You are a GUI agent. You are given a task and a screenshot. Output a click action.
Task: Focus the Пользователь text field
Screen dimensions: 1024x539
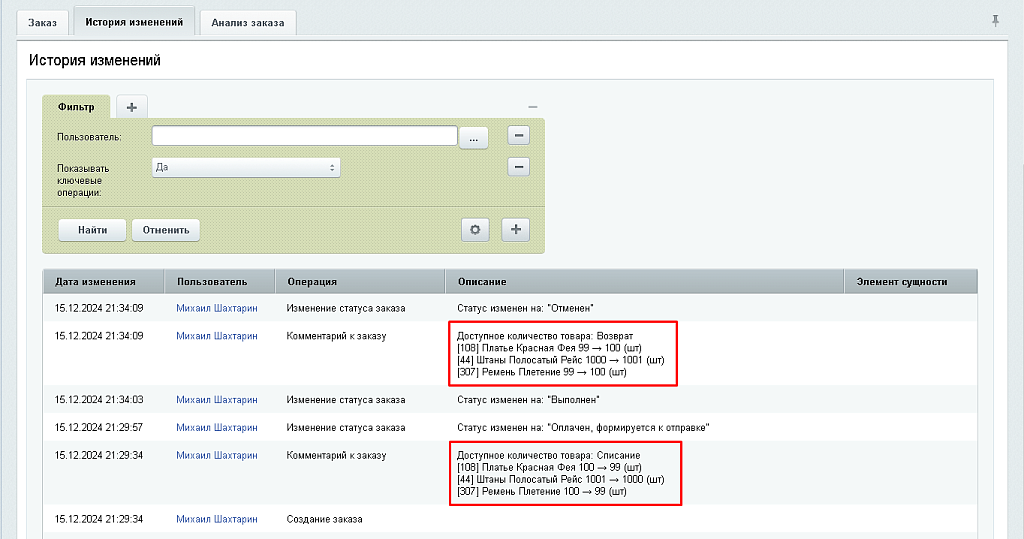tap(304, 136)
